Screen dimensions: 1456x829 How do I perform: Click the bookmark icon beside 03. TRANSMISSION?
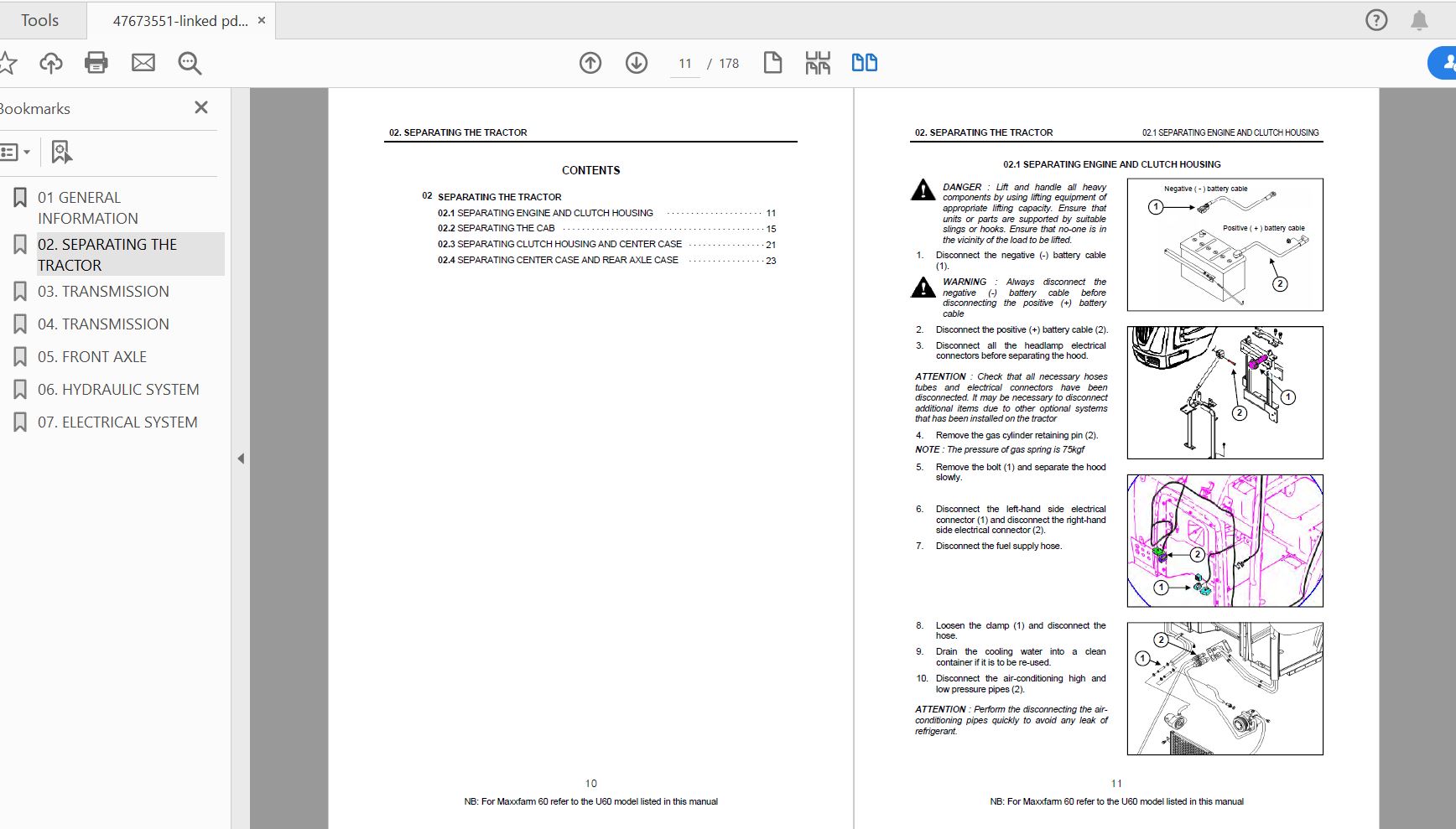pyautogui.click(x=20, y=292)
